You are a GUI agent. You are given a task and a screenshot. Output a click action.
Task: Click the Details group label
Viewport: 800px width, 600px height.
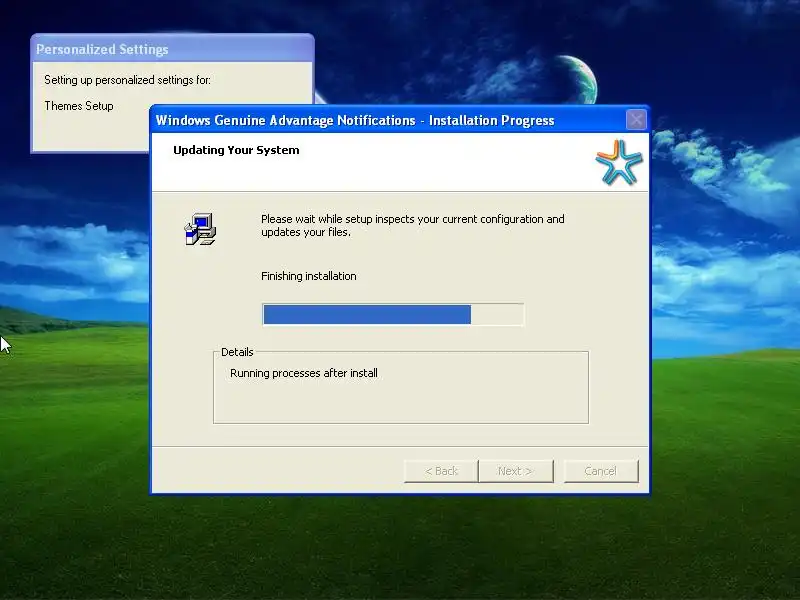(237, 352)
